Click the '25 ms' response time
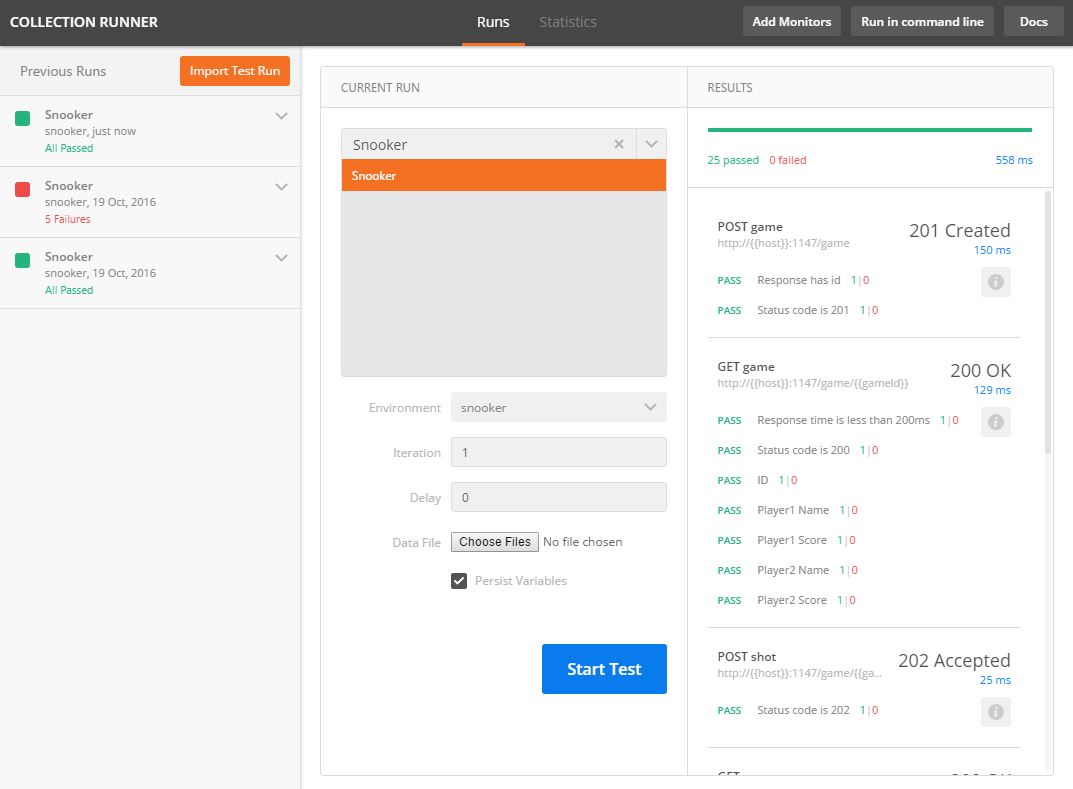Viewport: 1073px width, 789px height. (x=995, y=680)
